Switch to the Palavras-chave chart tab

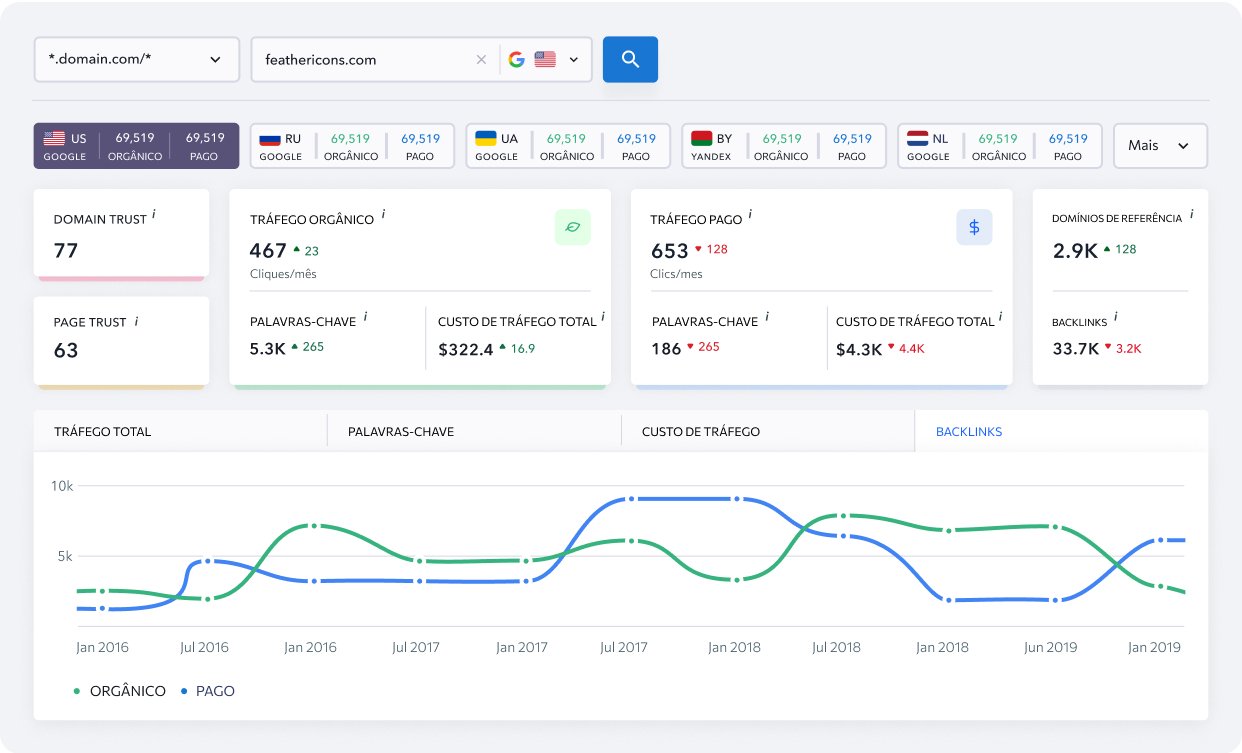point(474,432)
